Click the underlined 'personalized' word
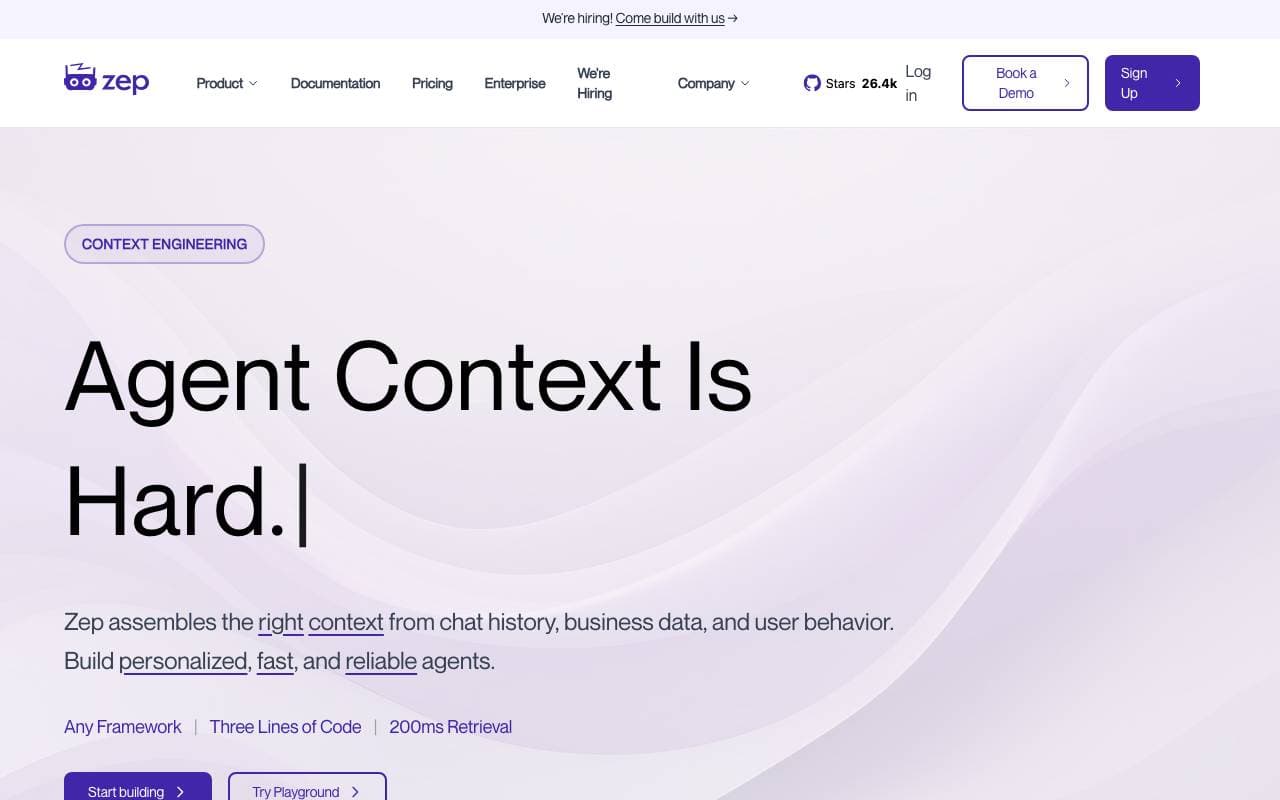Screen dimensions: 1280x800 point(183,661)
